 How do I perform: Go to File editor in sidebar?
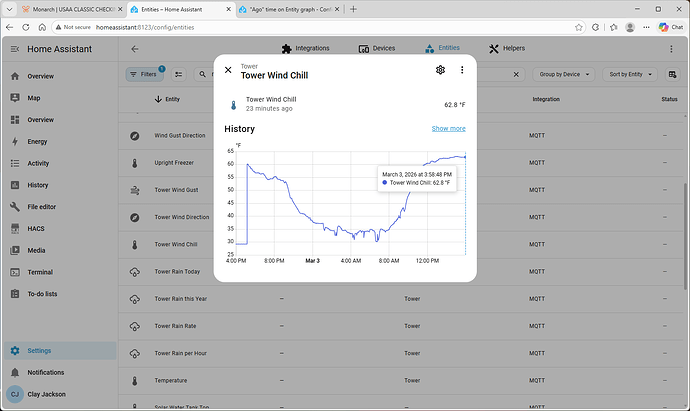point(45,207)
